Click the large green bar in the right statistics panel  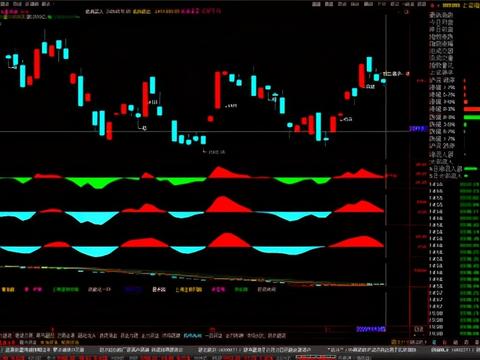coord(472,117)
